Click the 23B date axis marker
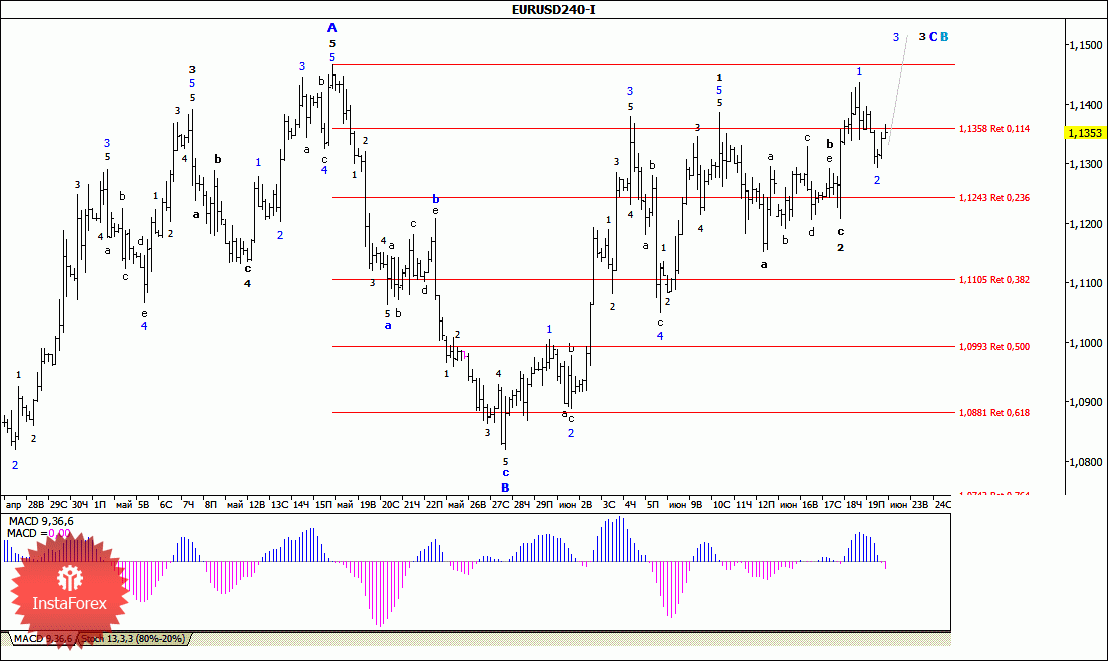Screen dimensions: 1108x661 click(x=920, y=504)
